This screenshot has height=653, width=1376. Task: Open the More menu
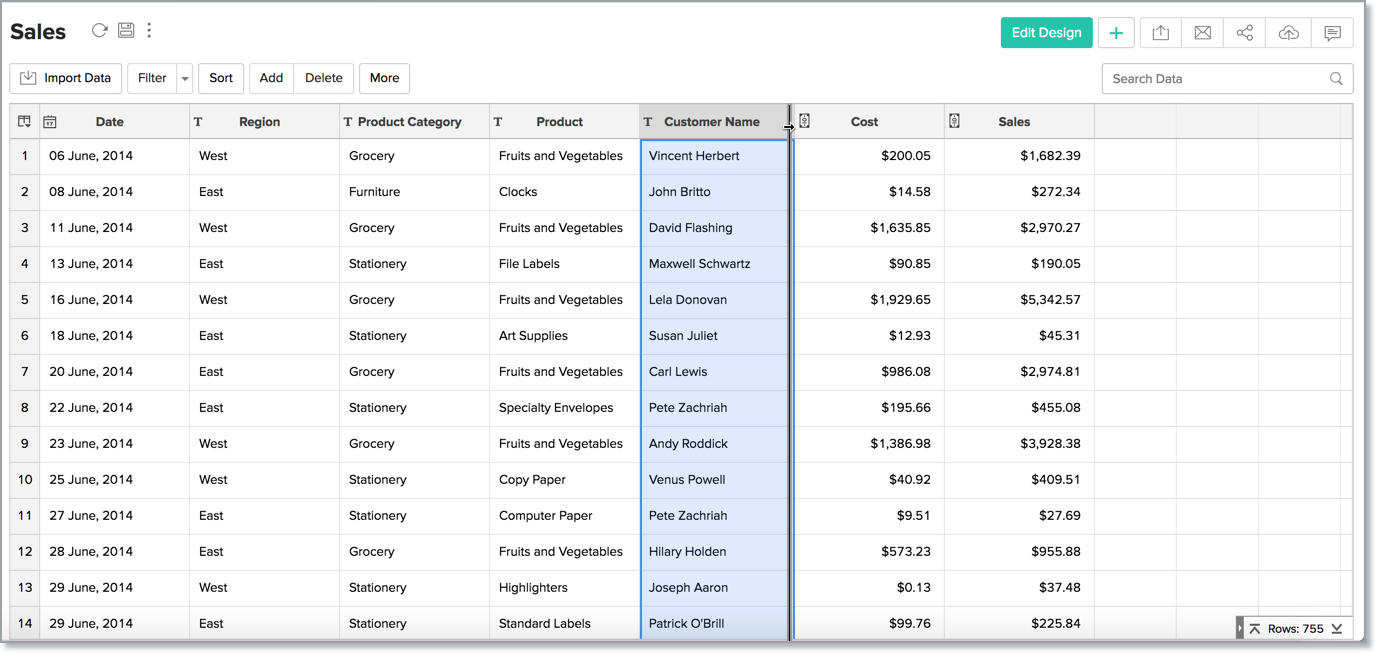click(384, 78)
